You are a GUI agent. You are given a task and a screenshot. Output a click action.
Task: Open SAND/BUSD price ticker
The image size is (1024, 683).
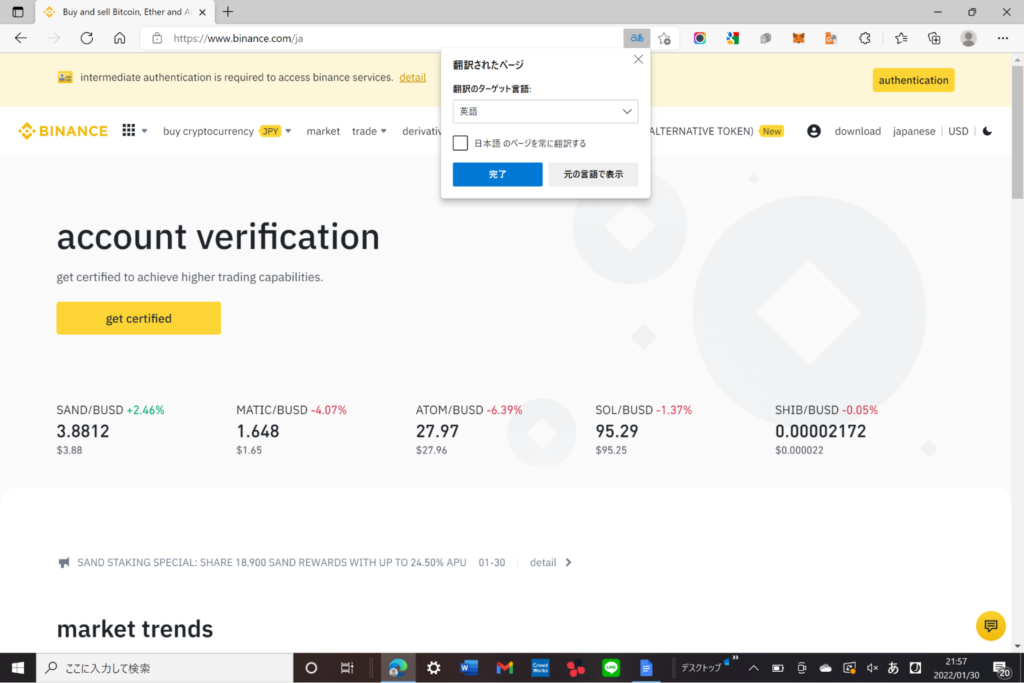point(110,429)
